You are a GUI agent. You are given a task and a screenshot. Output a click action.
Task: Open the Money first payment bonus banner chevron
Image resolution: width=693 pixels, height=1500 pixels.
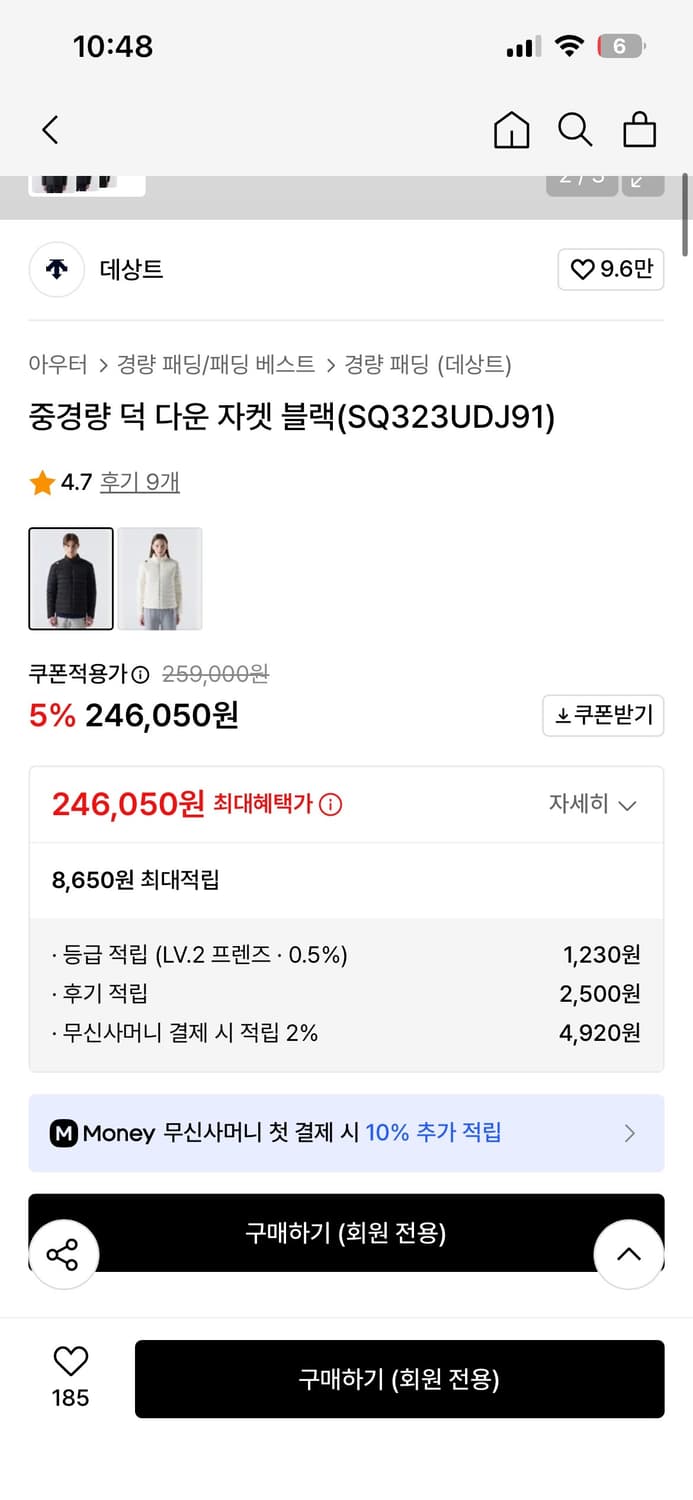pos(630,1133)
